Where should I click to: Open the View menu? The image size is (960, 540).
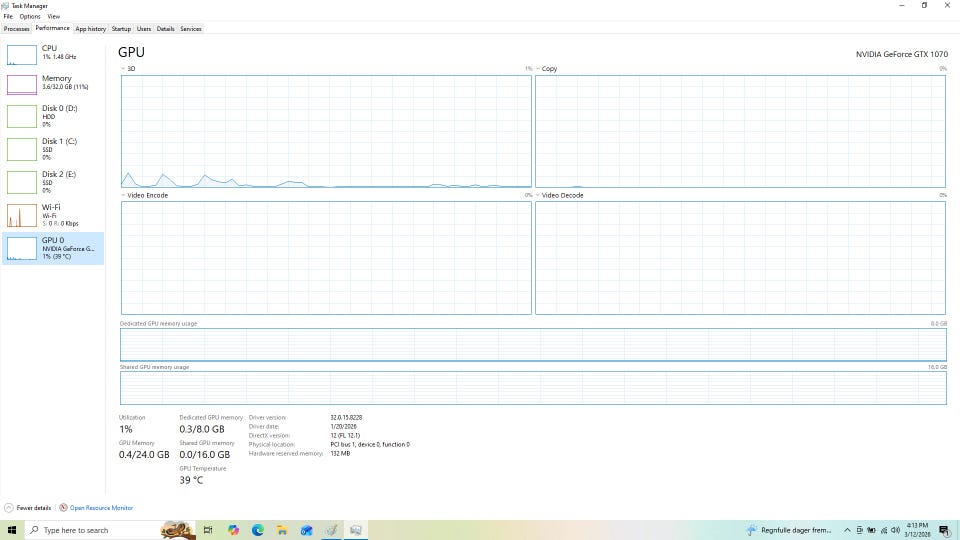[x=54, y=17]
